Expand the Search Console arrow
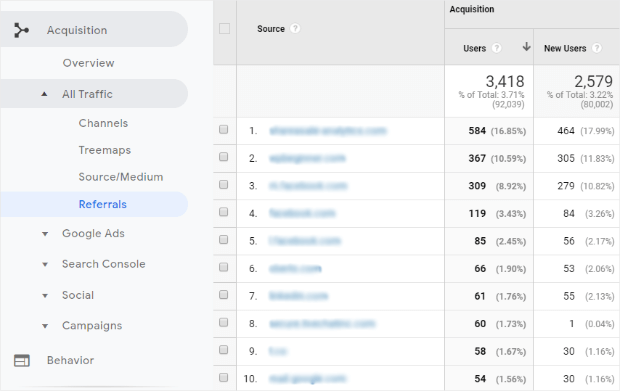620x391 pixels. coord(45,264)
